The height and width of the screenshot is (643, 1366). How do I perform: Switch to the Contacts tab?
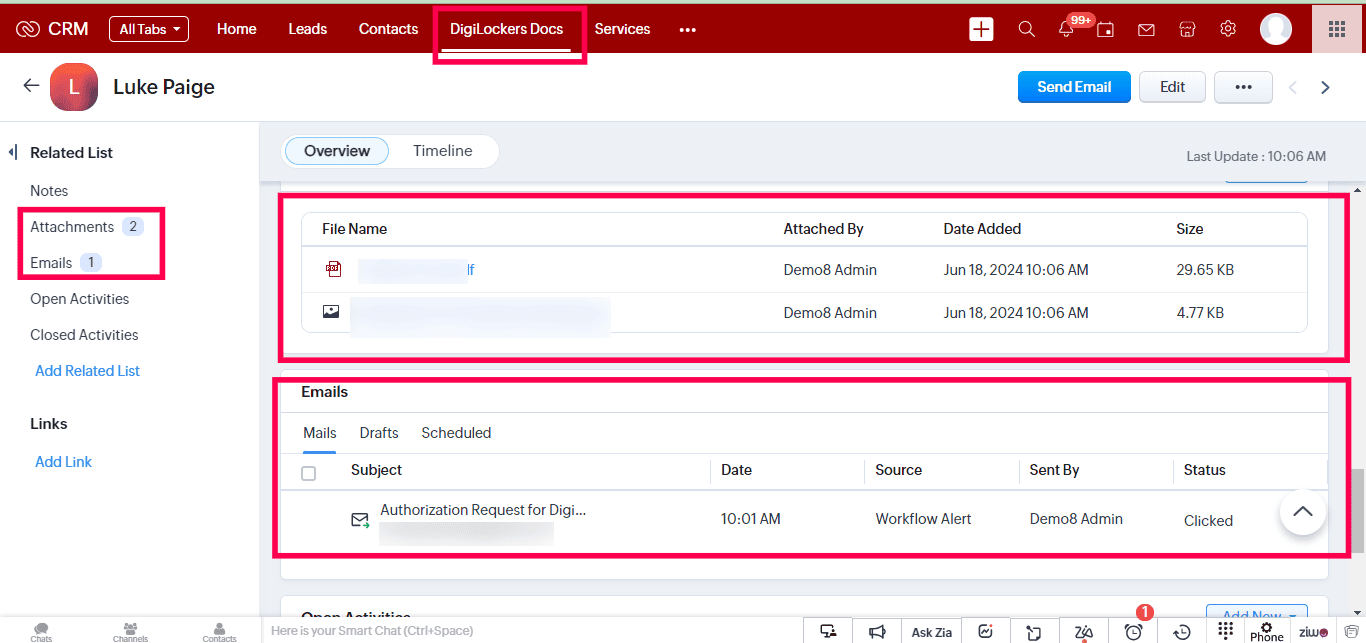pyautogui.click(x=388, y=29)
